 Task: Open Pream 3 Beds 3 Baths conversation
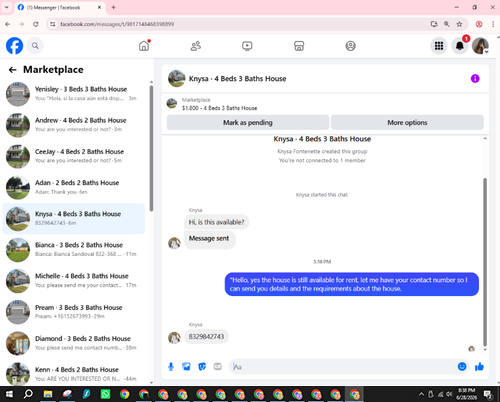click(74, 312)
